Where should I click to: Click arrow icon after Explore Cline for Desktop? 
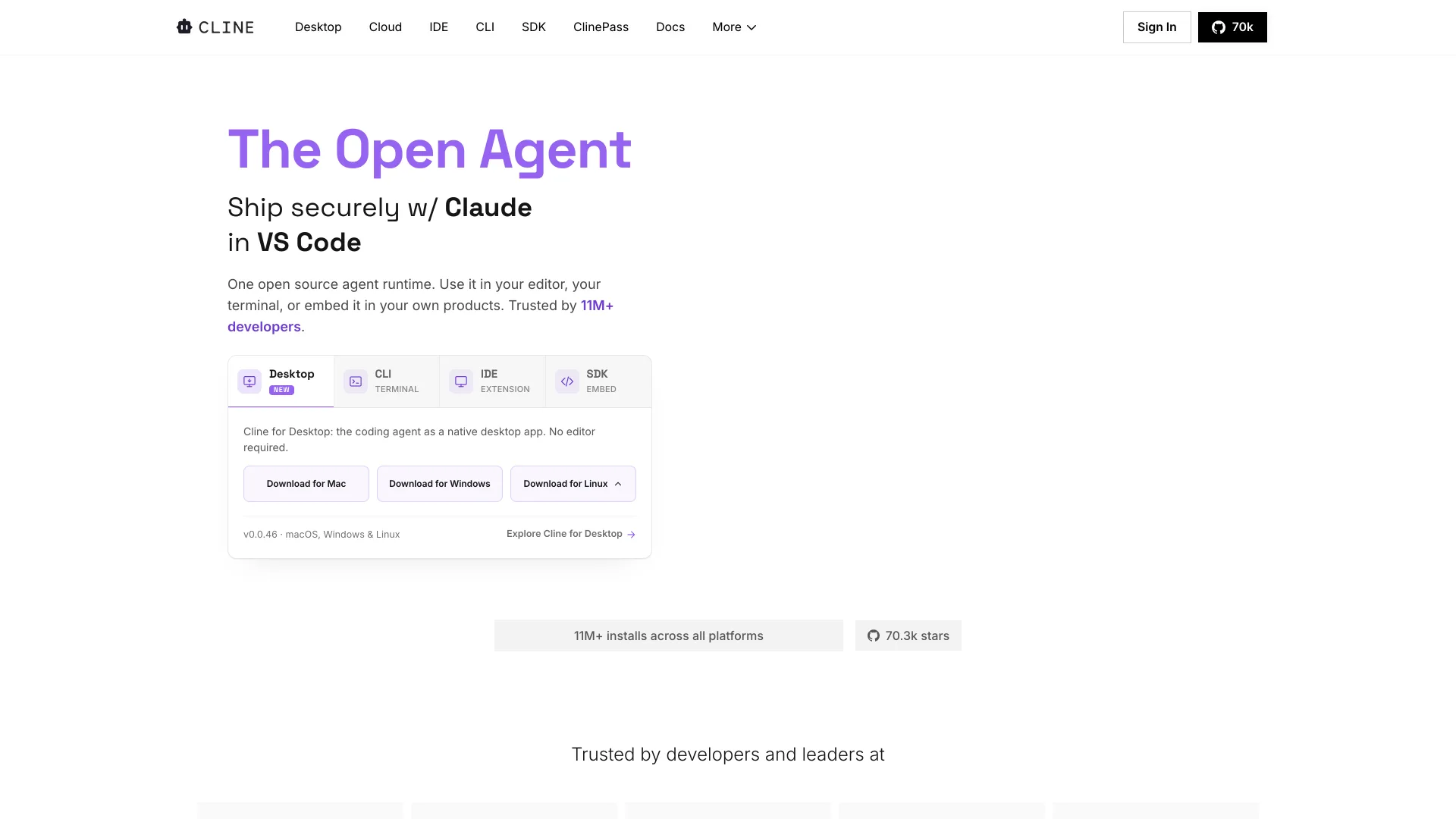(x=631, y=535)
